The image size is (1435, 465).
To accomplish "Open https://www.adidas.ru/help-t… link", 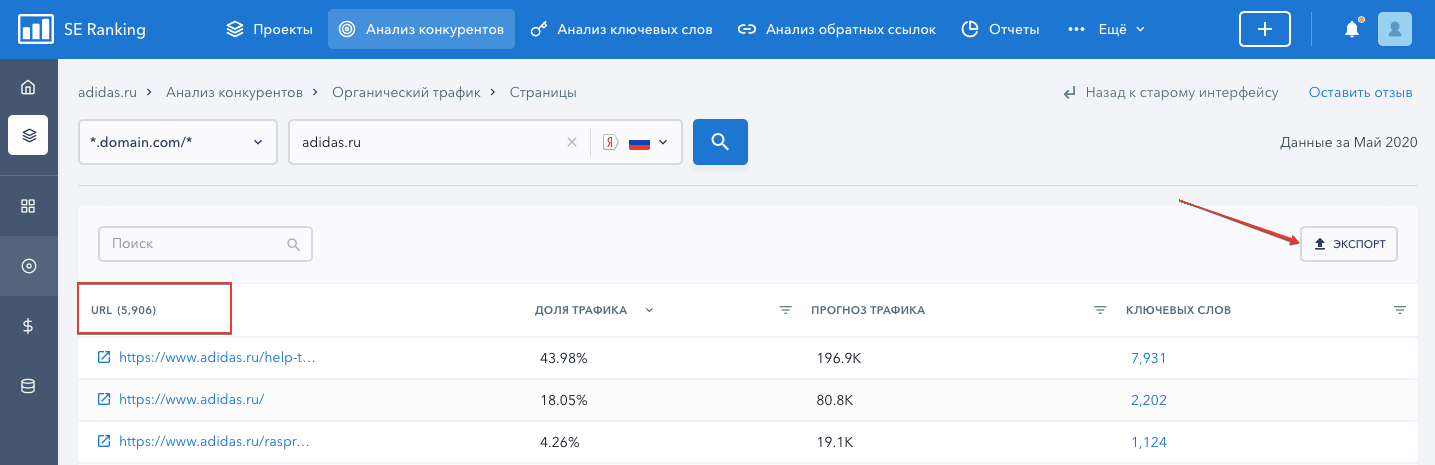I will pos(217,357).
